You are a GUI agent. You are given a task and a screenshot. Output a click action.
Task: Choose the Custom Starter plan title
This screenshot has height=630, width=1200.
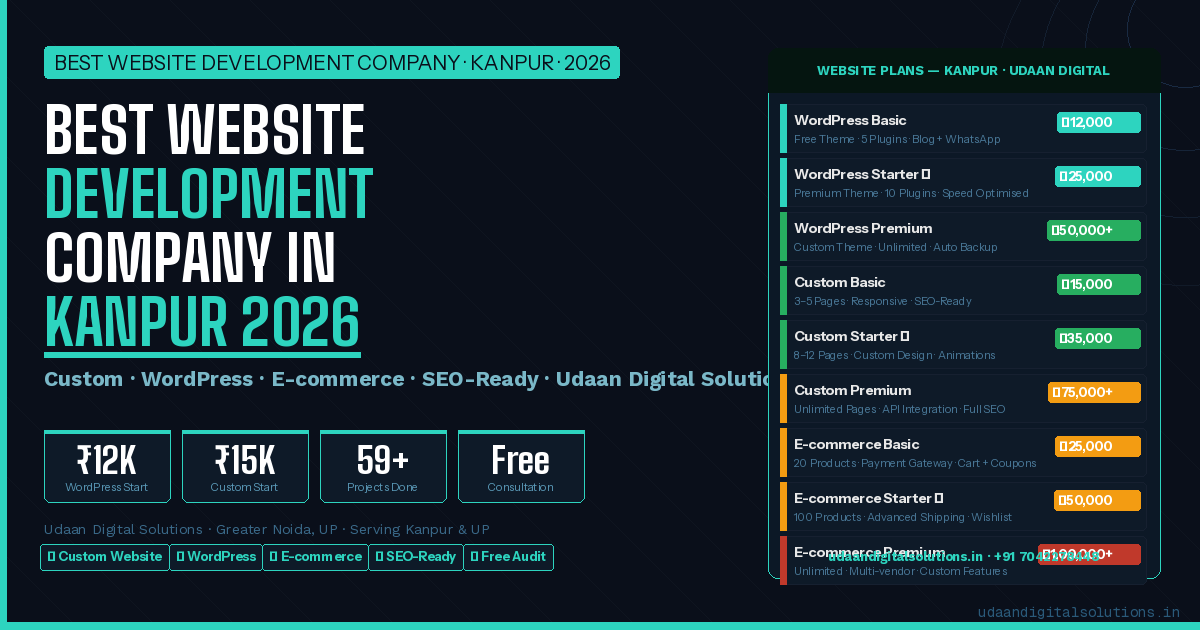851,337
